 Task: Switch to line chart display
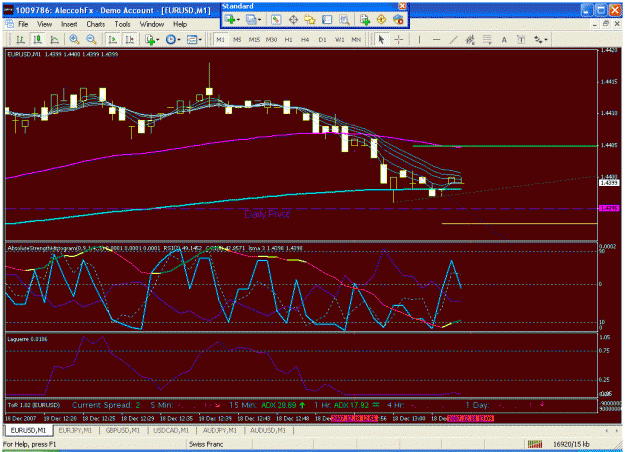point(55,39)
